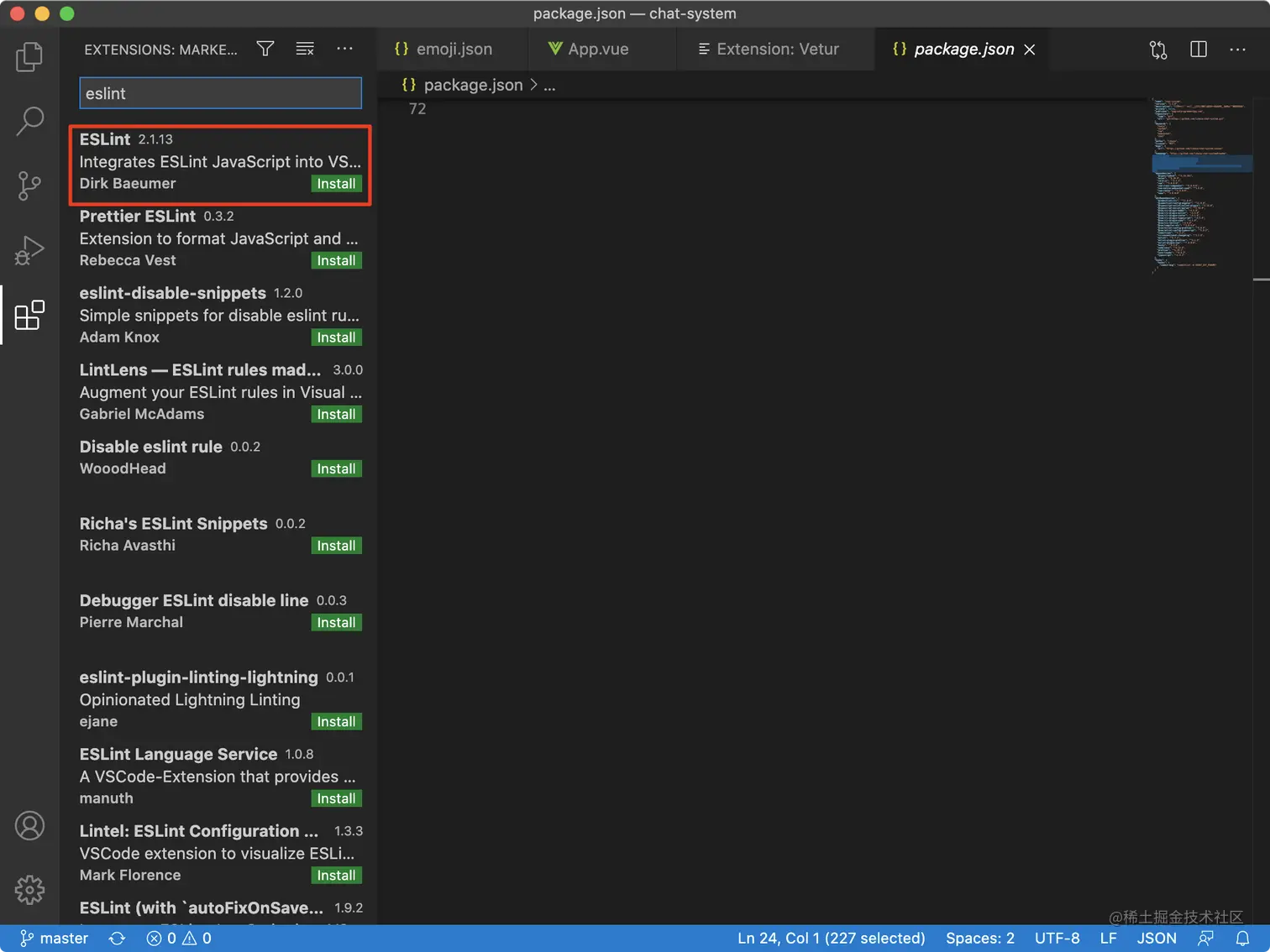Viewport: 1270px width, 952px height.
Task: Close the package.json tab
Action: (x=1030, y=50)
